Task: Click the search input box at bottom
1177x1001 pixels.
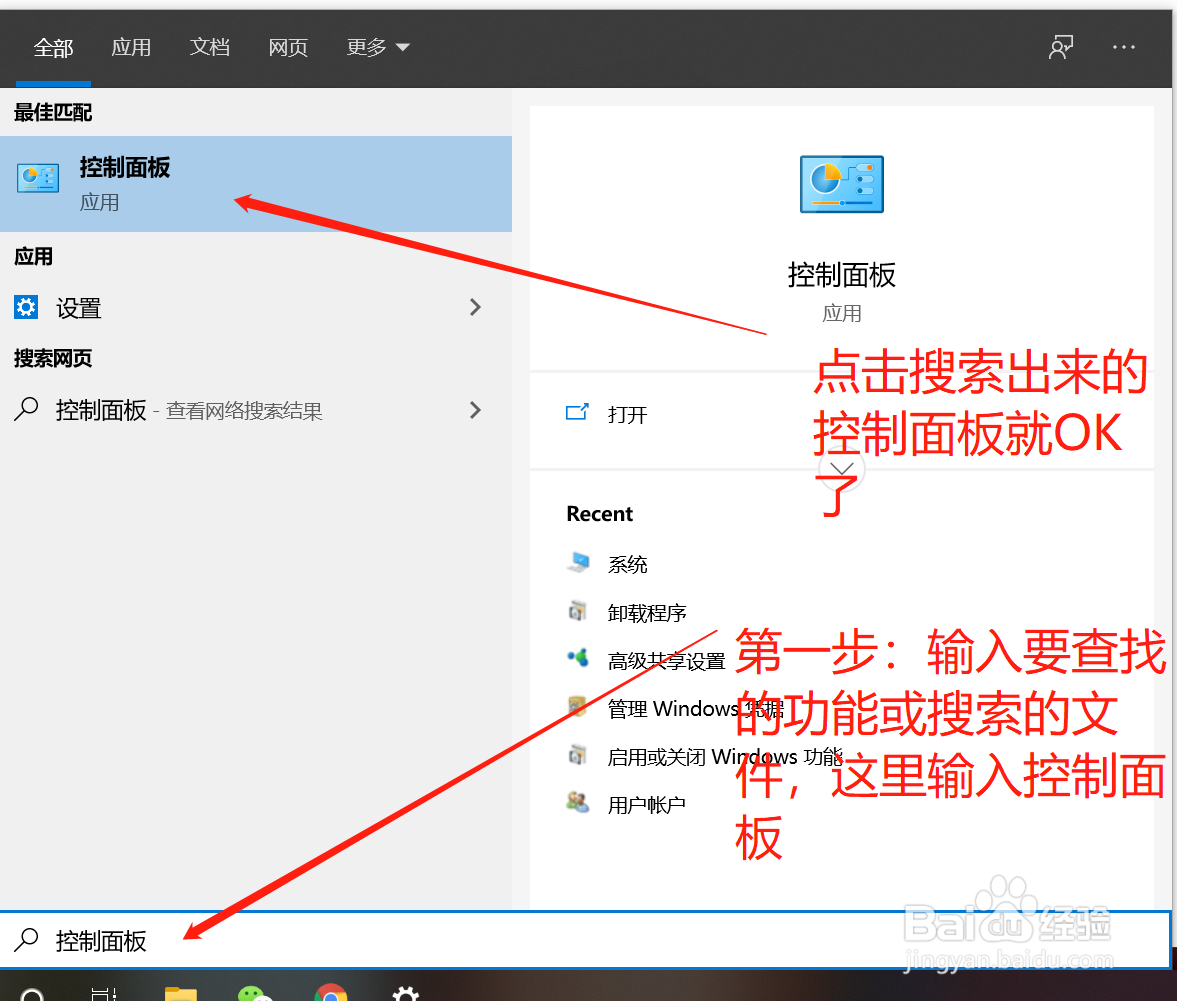Action: click(x=300, y=941)
